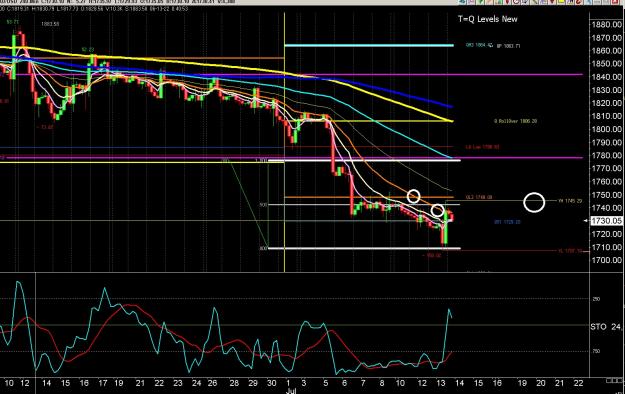Click the 'STO 24' stochastic indicator label
This screenshot has width=625, height=394.
pos(605,327)
